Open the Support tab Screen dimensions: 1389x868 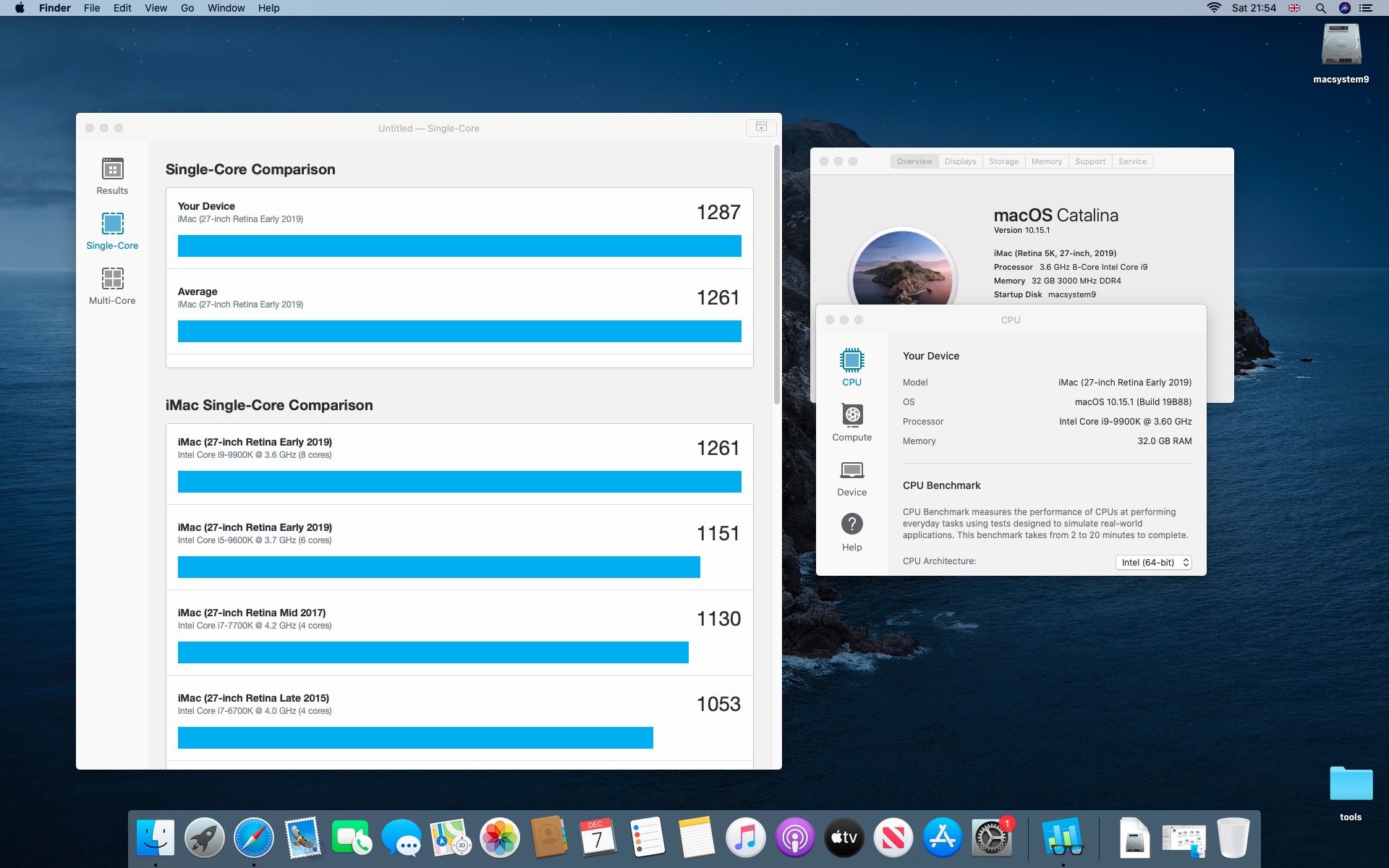(1089, 161)
